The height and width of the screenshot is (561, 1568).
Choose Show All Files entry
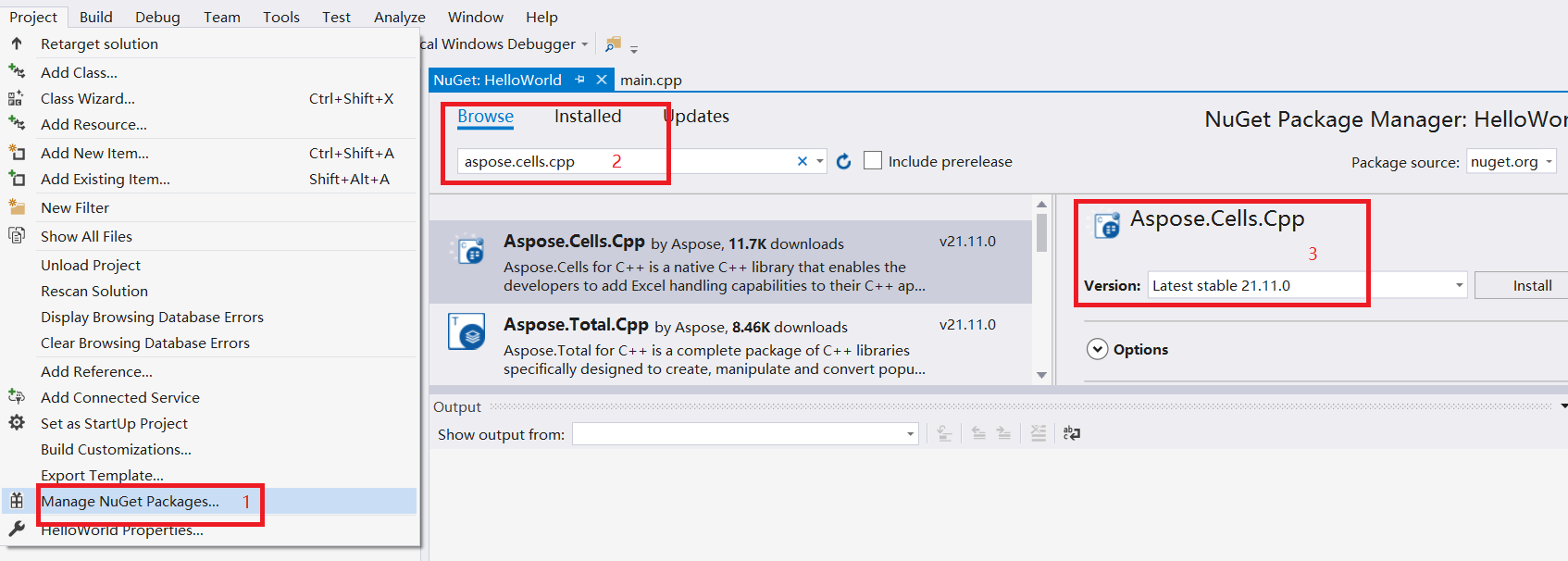[x=209, y=236]
